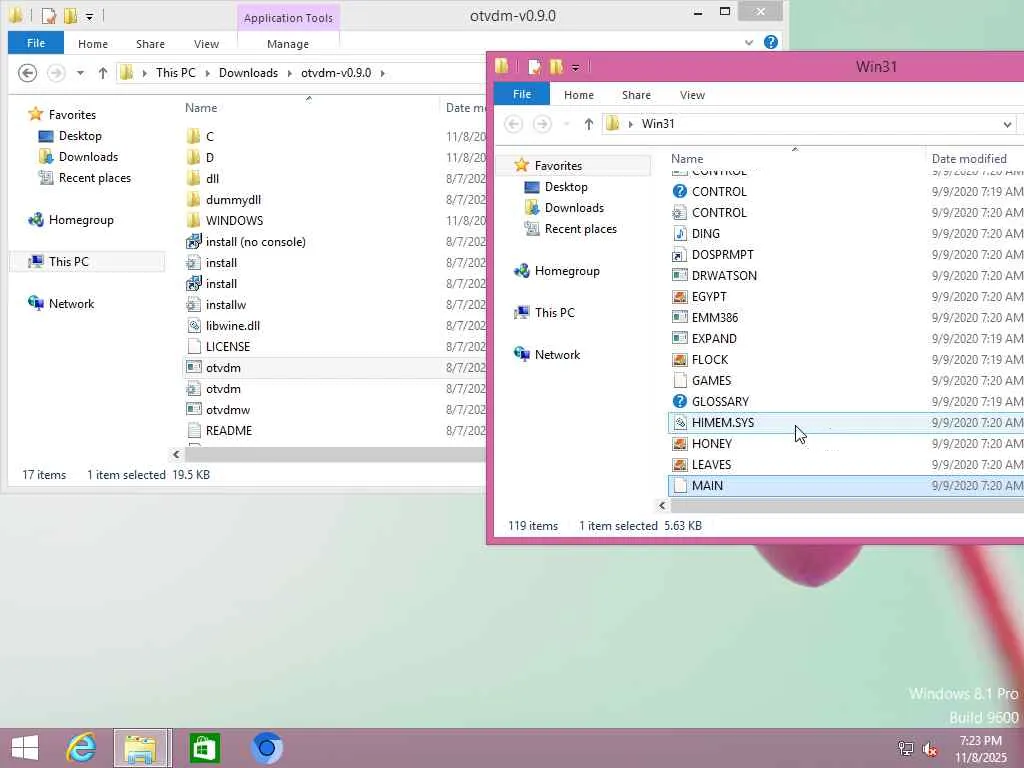The height and width of the screenshot is (768, 1024).
Task: Sort by Date modified in Win31 window
Action: click(969, 159)
